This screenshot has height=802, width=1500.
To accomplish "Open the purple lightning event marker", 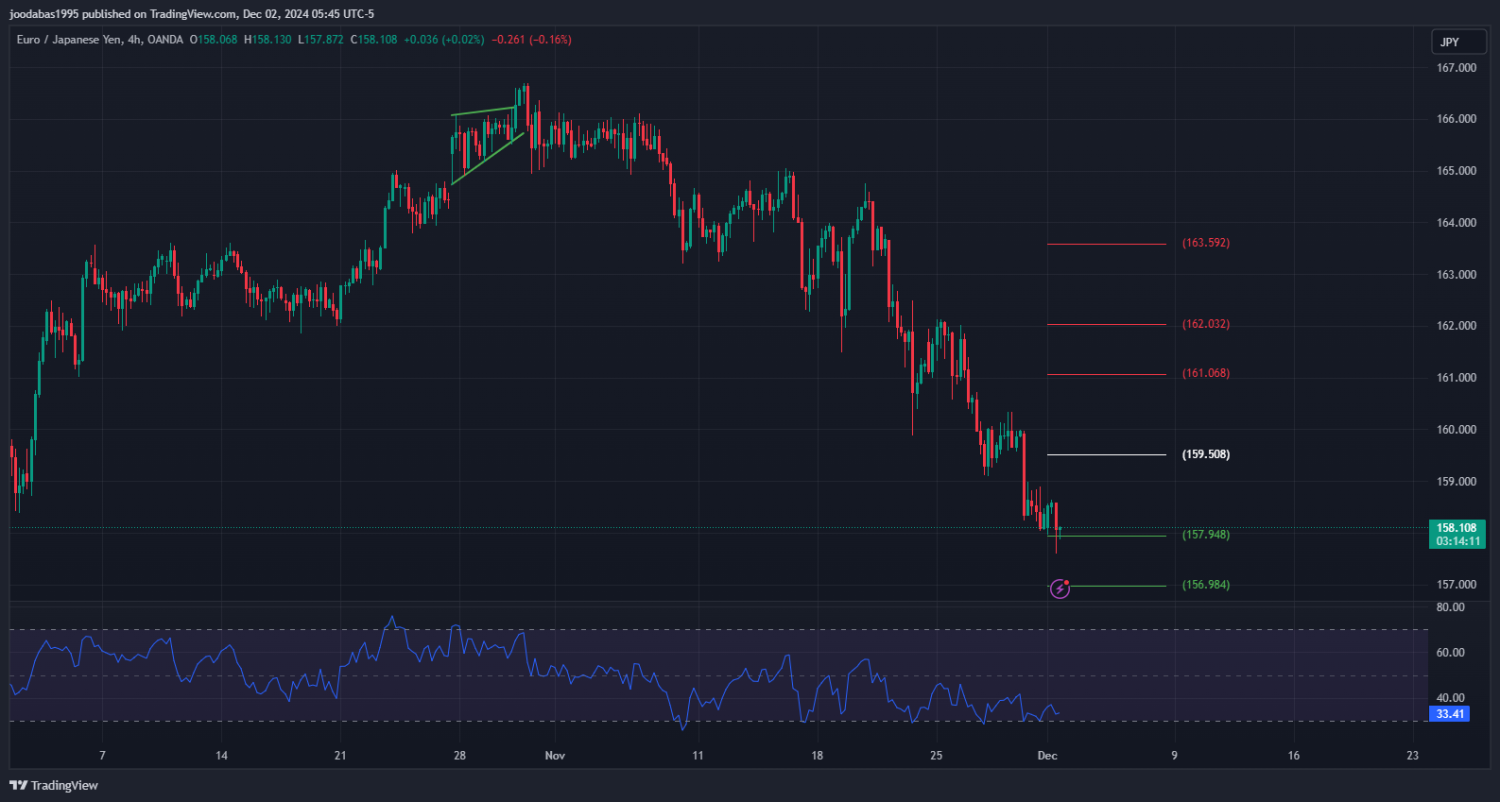I will coord(1060,589).
